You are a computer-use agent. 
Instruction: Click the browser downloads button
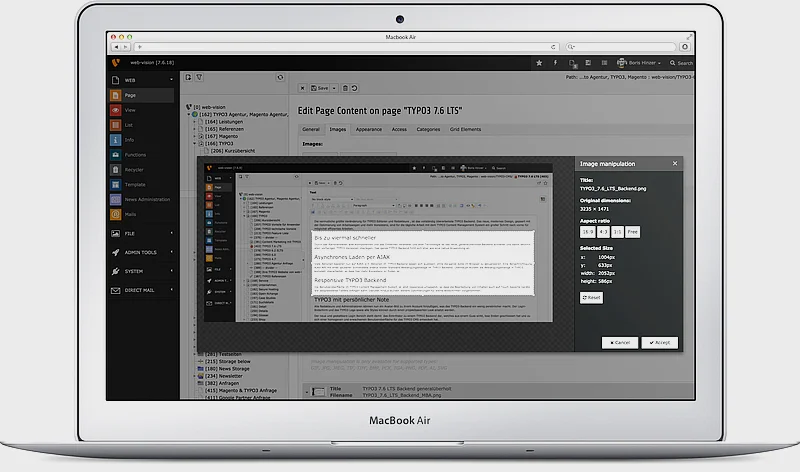(685, 46)
